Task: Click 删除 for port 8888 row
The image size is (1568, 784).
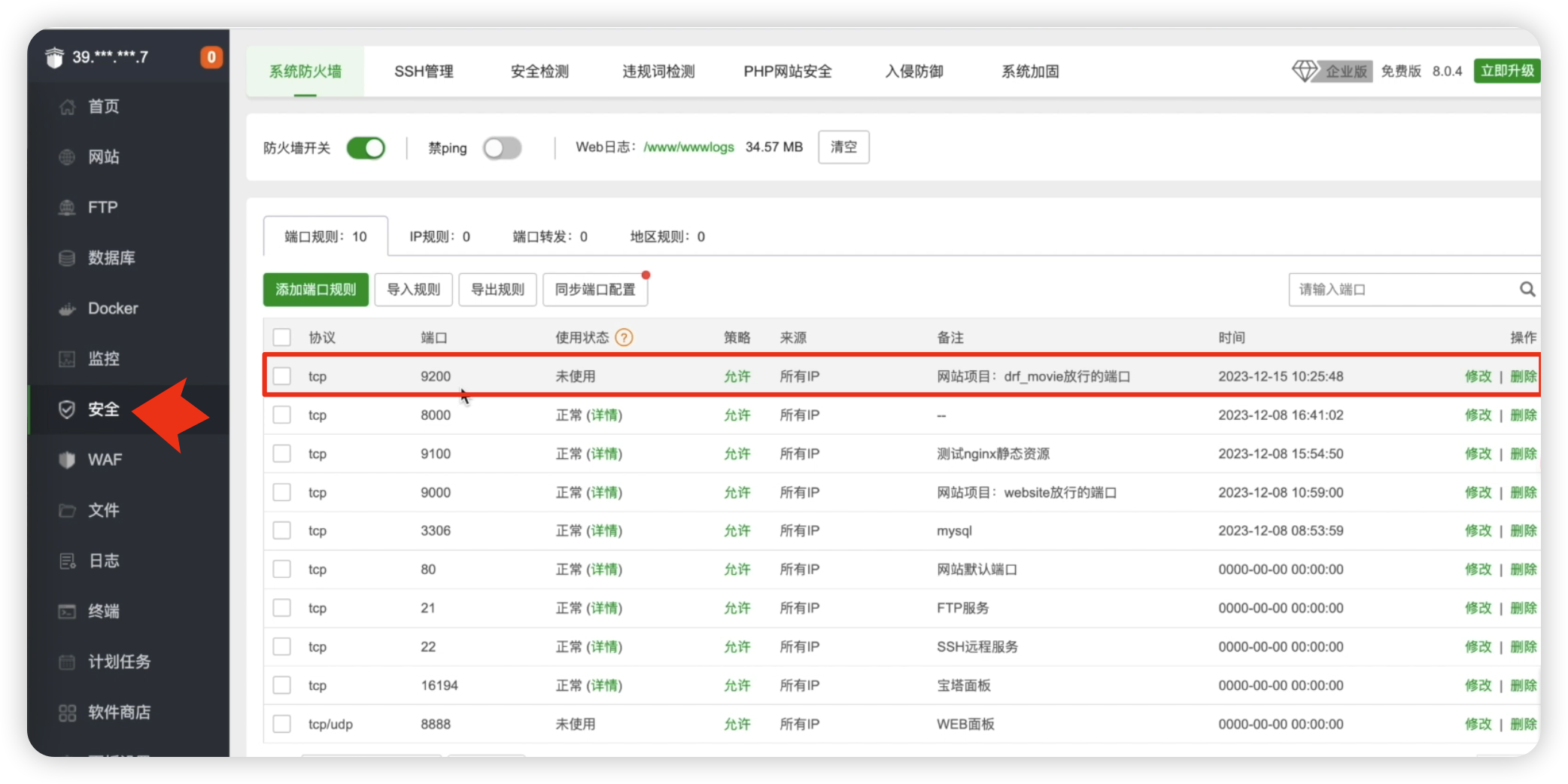Action: [x=1524, y=724]
